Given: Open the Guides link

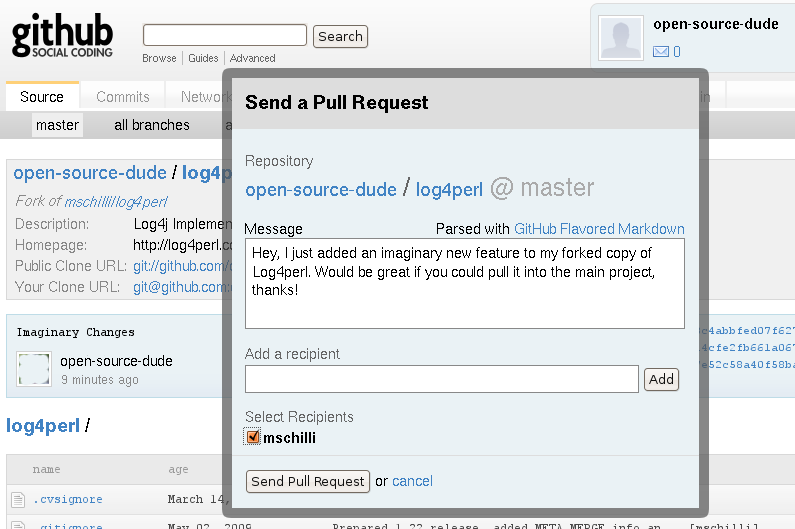Looking at the screenshot, I should point(203,58).
